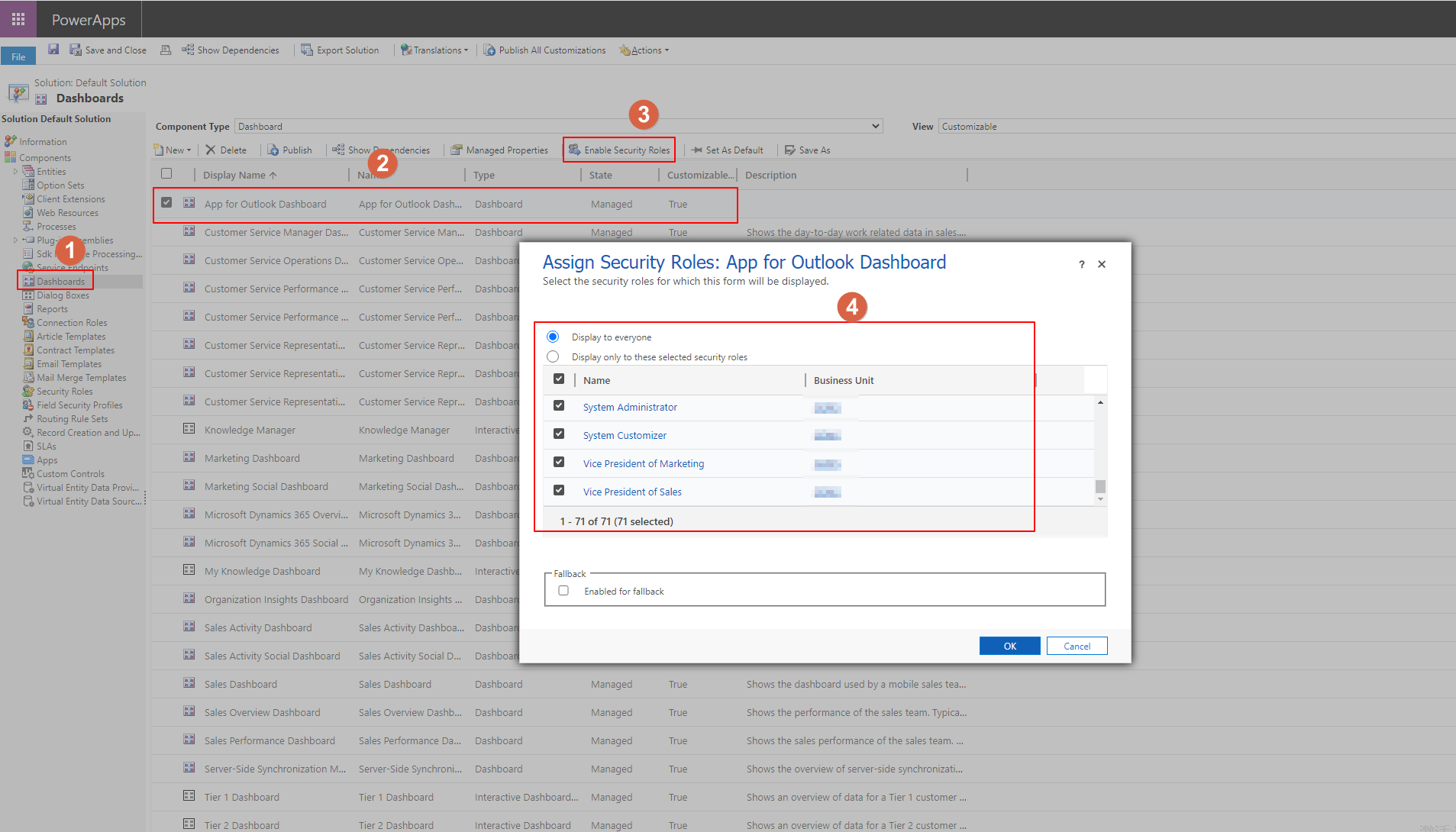This screenshot has width=1456, height=832.
Task: Close the Assign Security Roles dialog
Action: (x=1102, y=264)
